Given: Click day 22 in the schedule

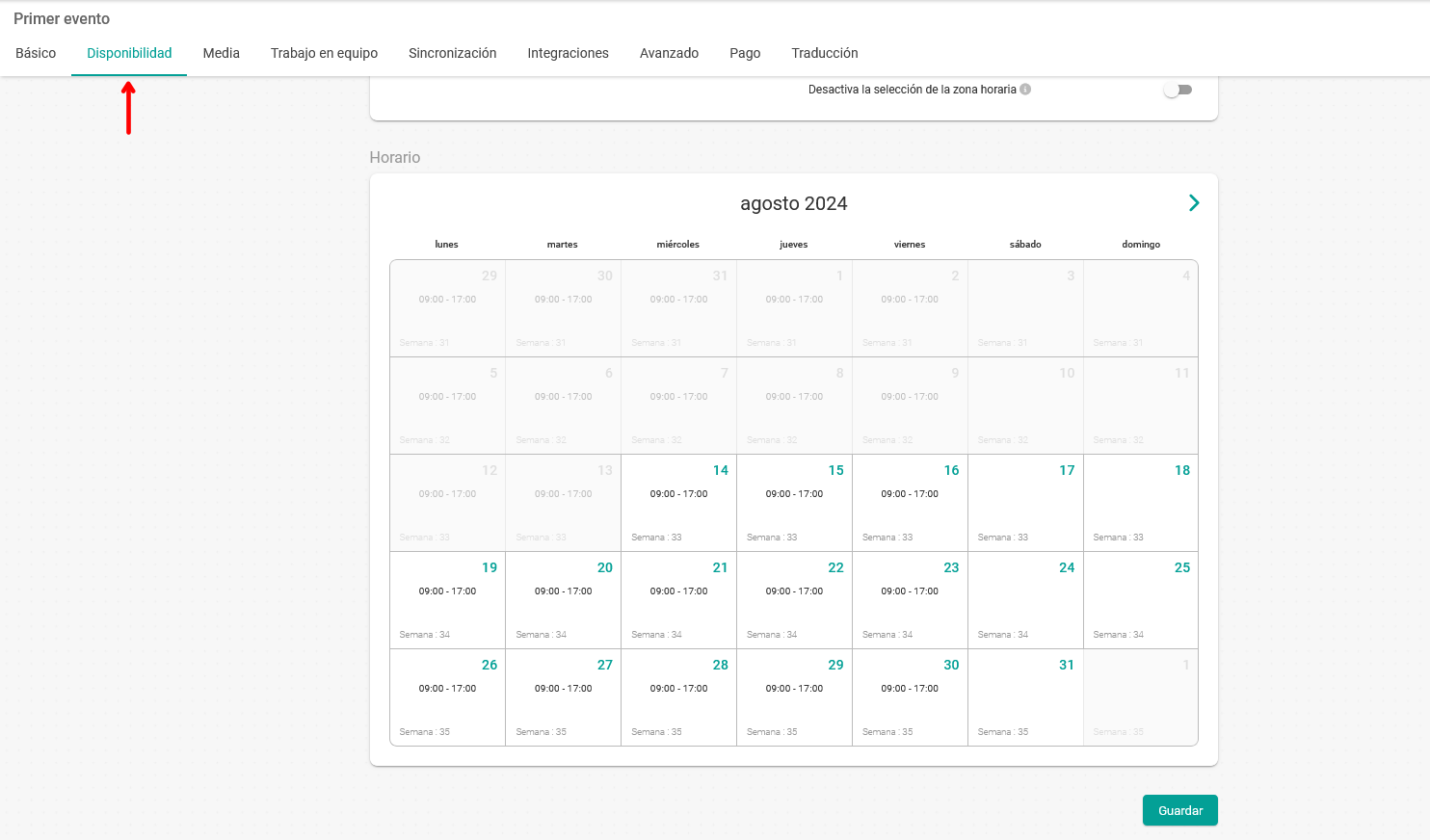Looking at the screenshot, I should 794,600.
